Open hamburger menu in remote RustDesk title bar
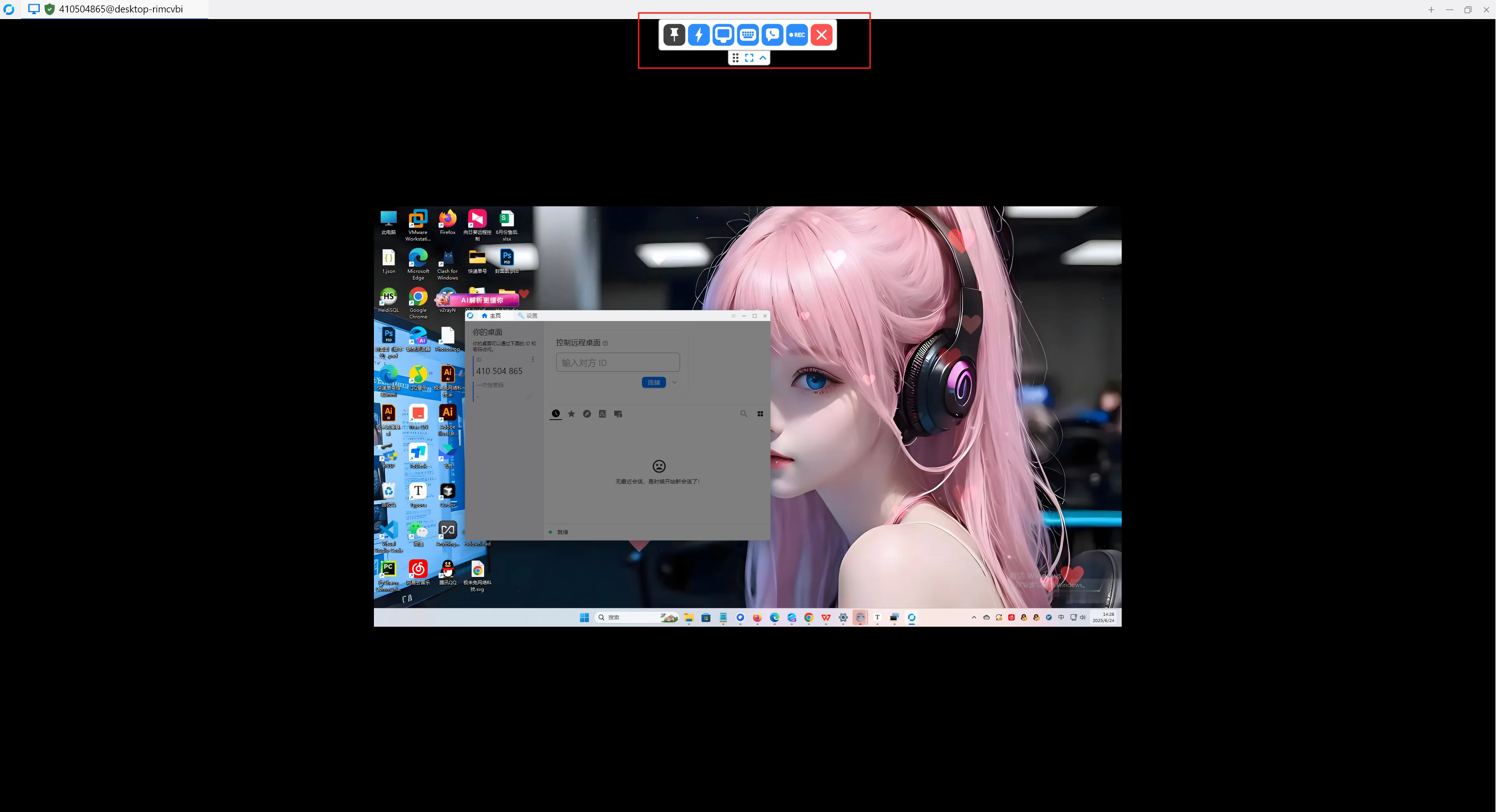Viewport: 1496px width, 812px height. point(733,316)
